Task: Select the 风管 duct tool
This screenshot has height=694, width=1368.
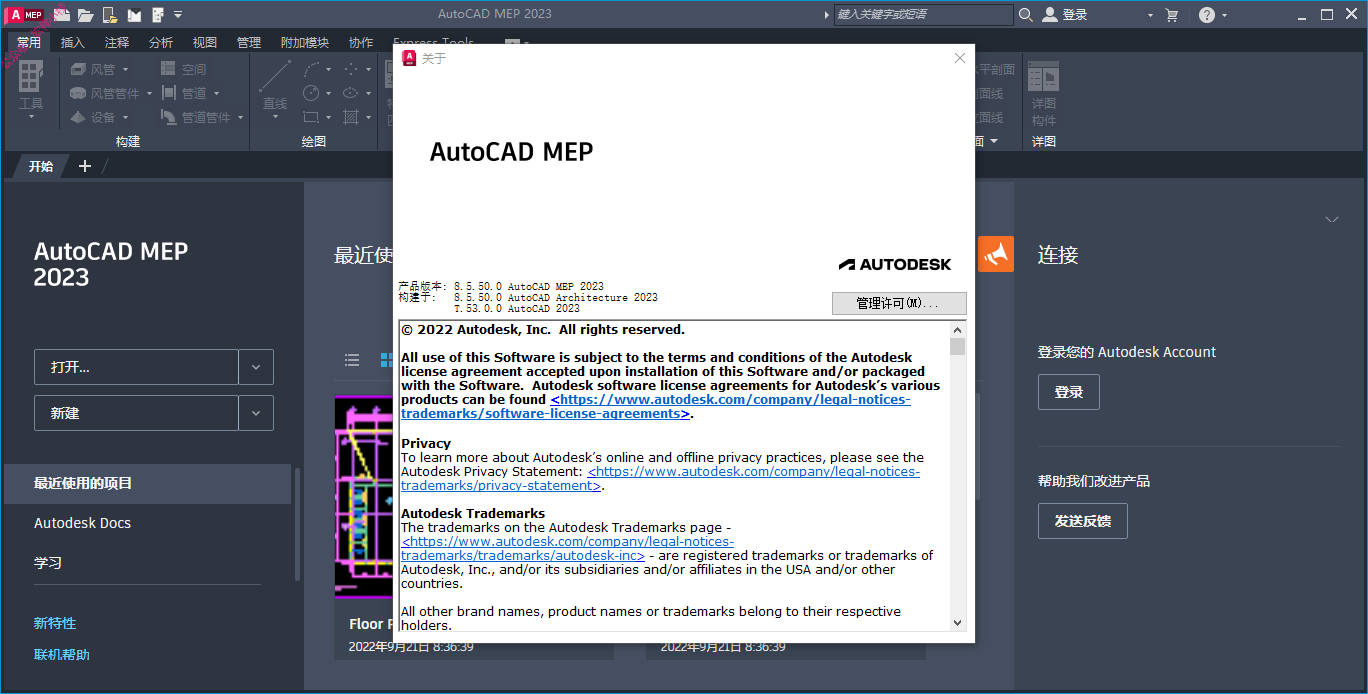Action: tap(92, 69)
